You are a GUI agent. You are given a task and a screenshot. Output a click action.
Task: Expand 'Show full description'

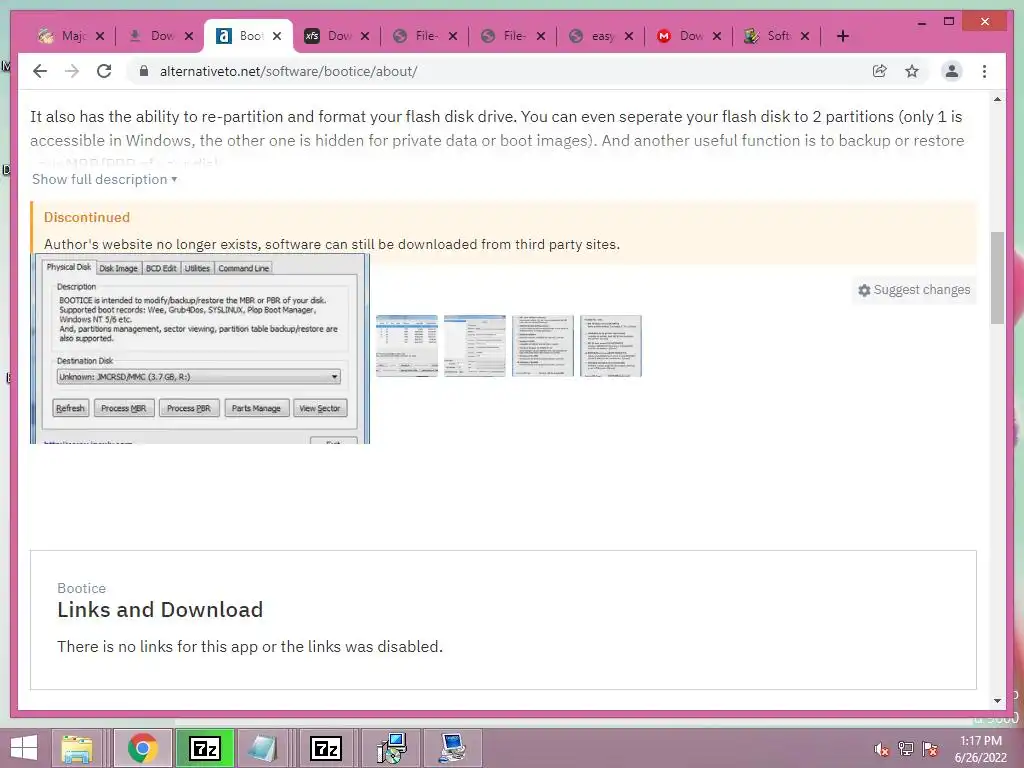click(x=104, y=179)
